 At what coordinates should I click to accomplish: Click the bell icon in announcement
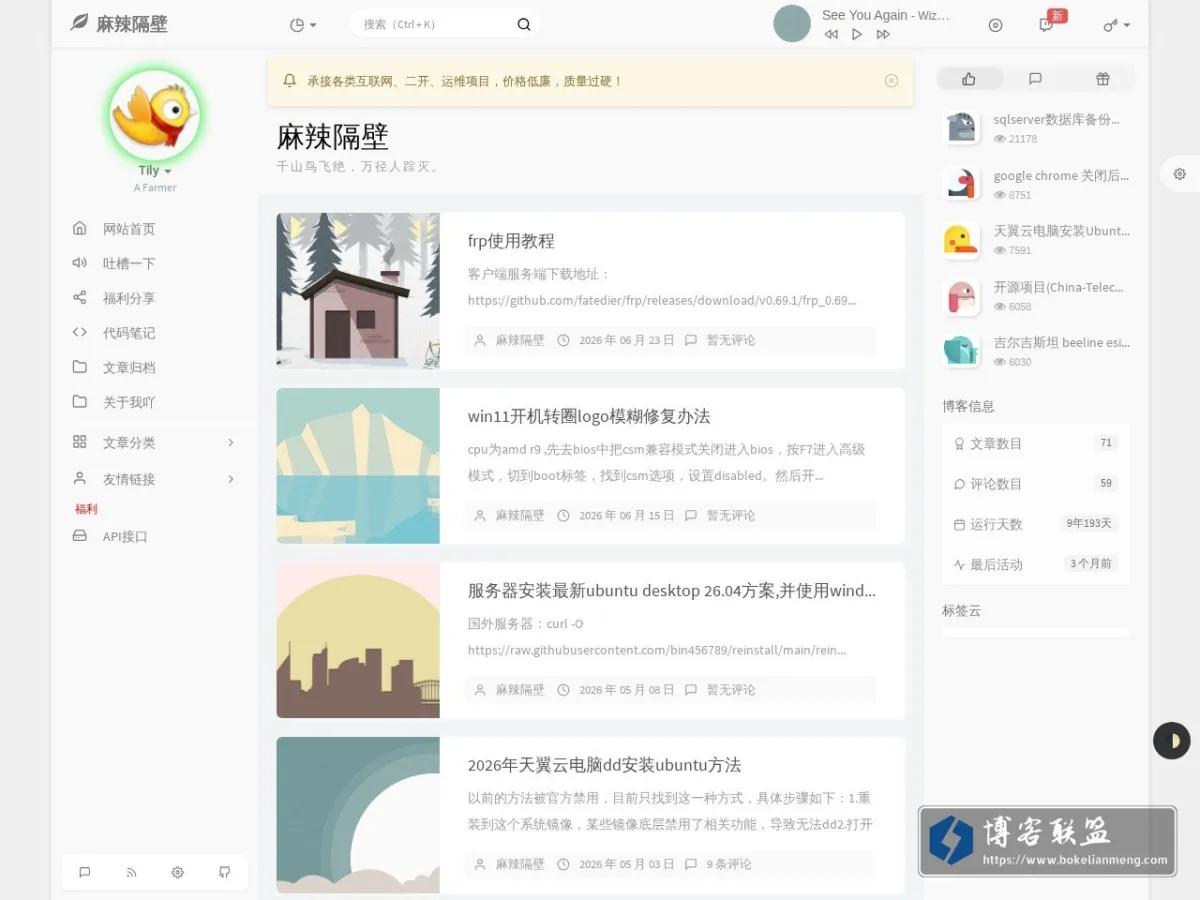[290, 81]
